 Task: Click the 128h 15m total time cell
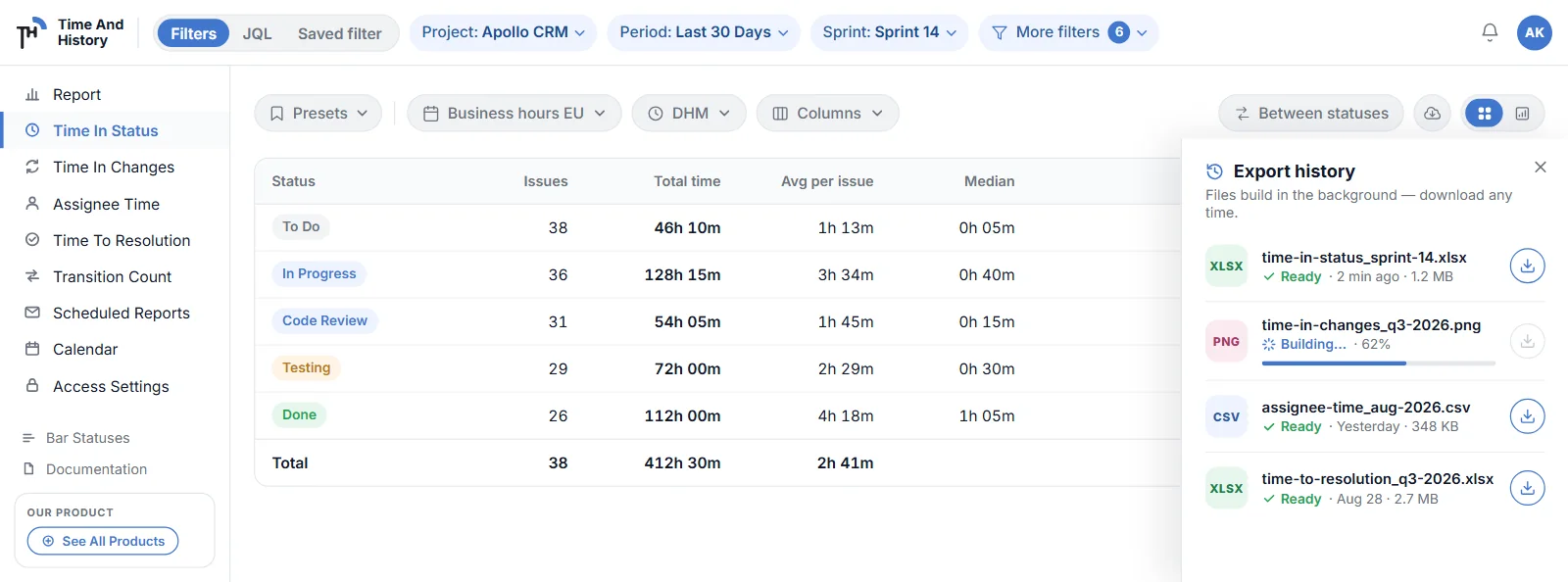[682, 275]
